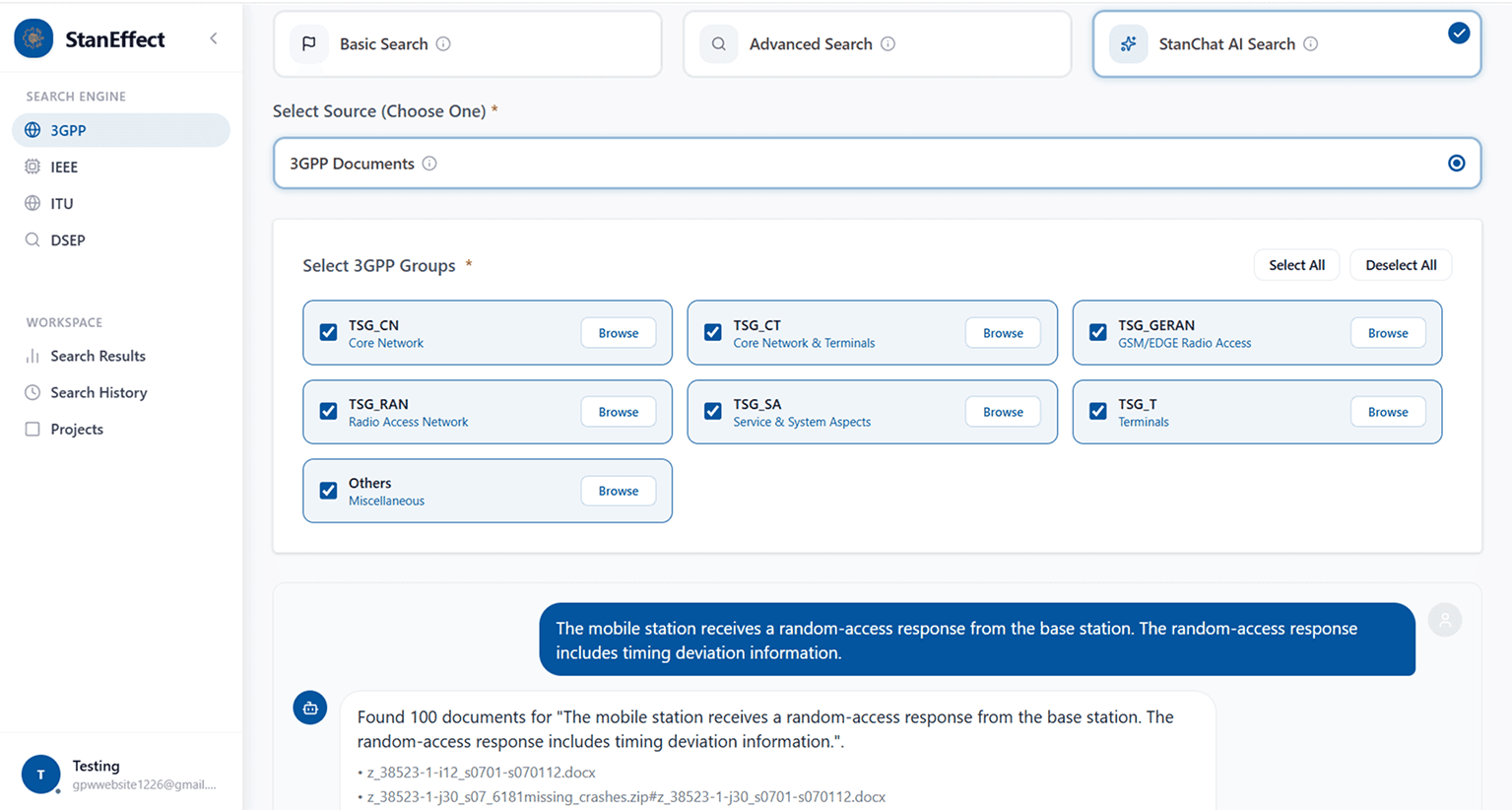Click the ITU globe icon

[33, 203]
